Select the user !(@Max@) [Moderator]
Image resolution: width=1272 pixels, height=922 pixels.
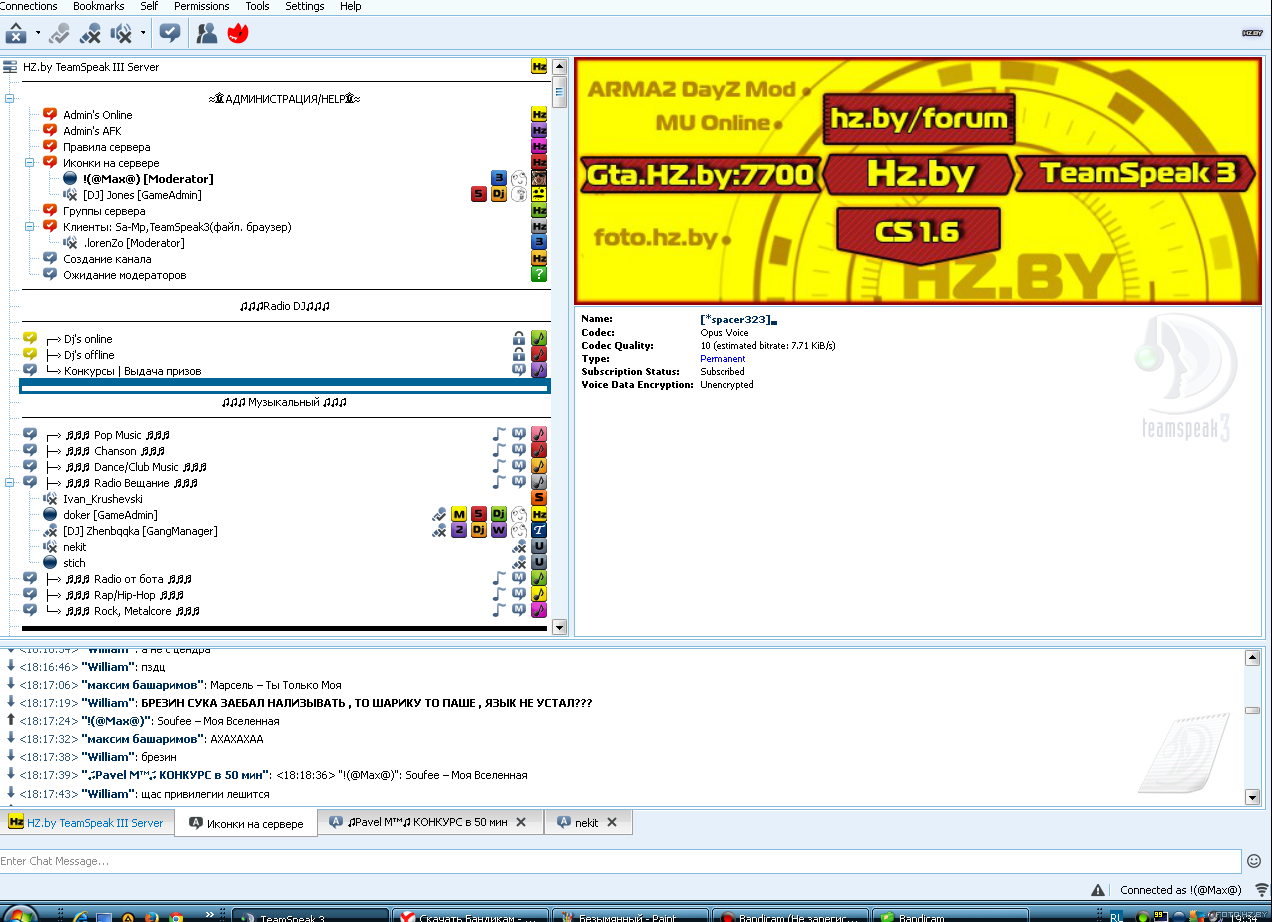tap(148, 179)
